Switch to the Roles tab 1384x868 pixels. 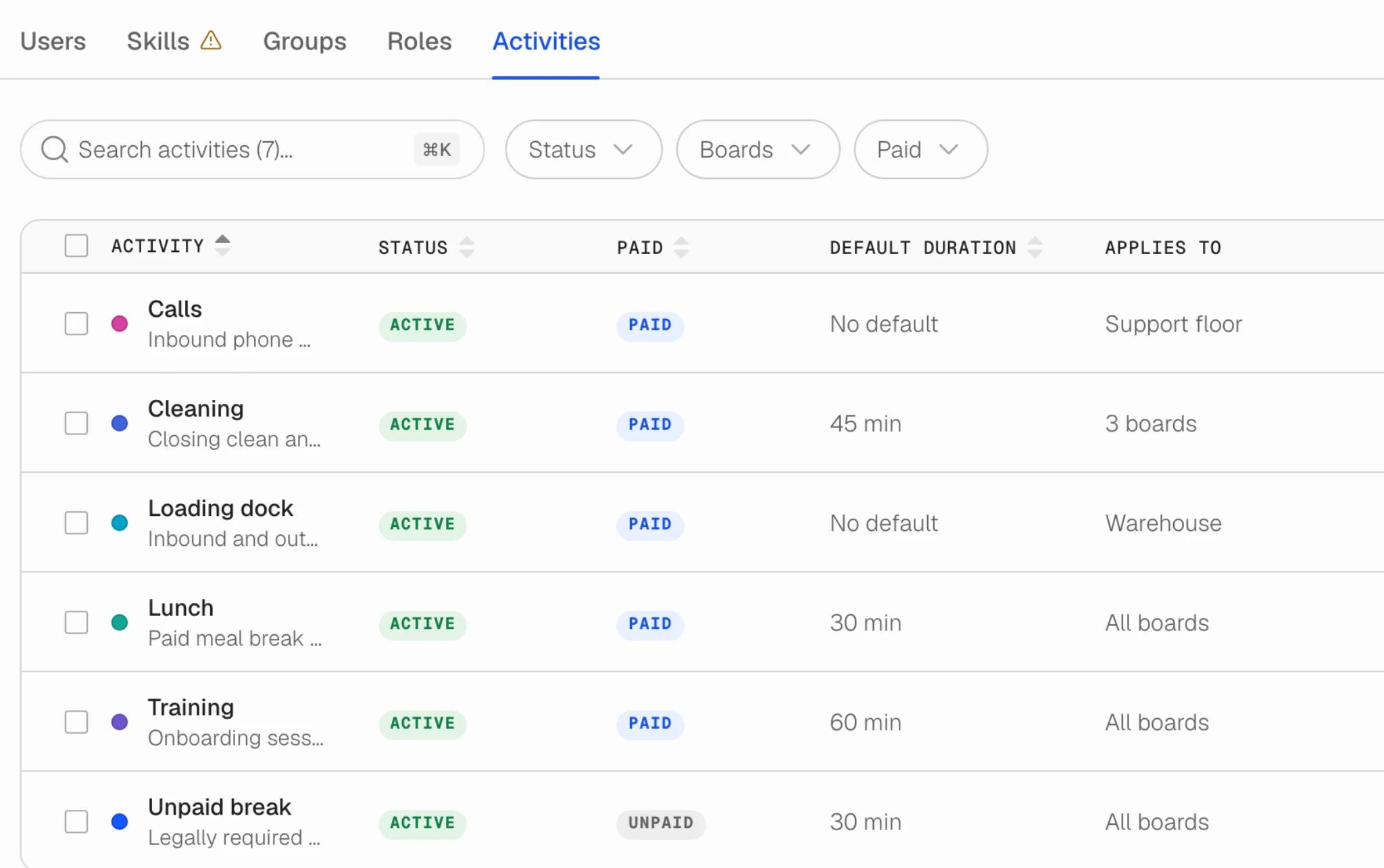(x=419, y=41)
